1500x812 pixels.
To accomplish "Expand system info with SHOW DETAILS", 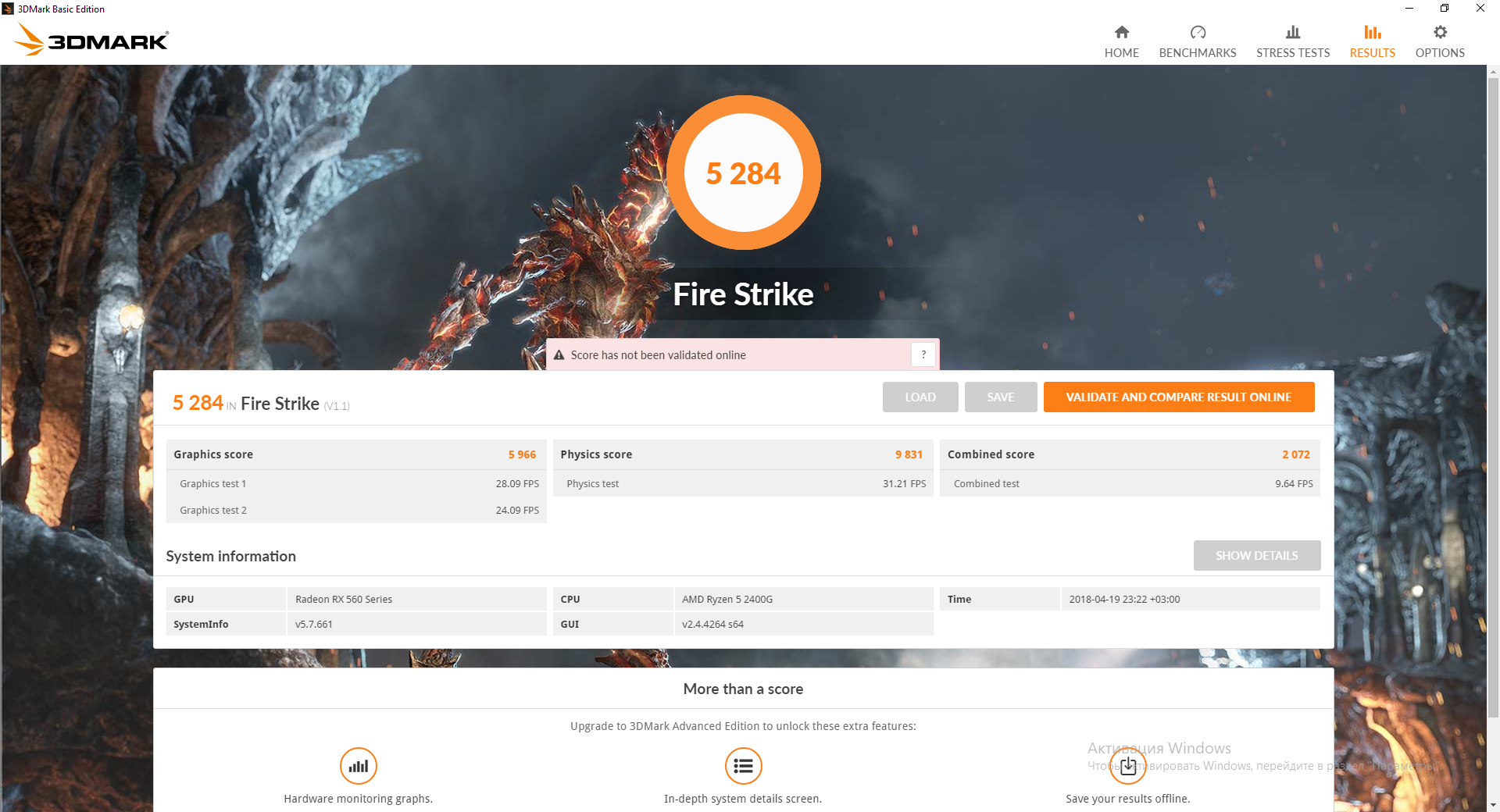I will pos(1257,555).
